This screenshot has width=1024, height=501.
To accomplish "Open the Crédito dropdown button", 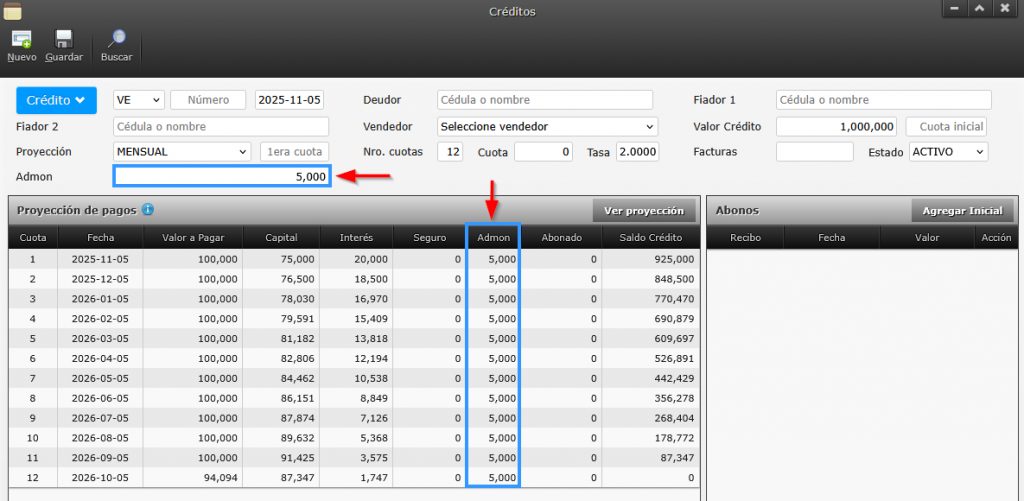I will pyautogui.click(x=56, y=100).
